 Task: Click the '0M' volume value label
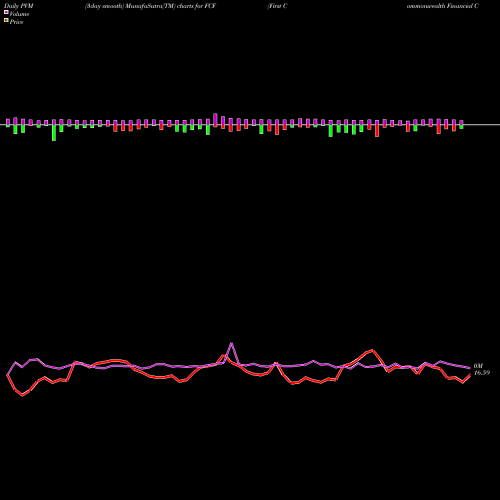[478, 366]
